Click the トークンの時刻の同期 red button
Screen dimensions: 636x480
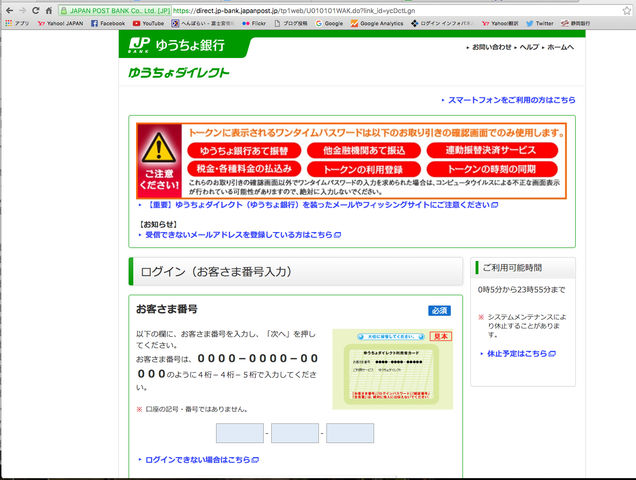(492, 169)
